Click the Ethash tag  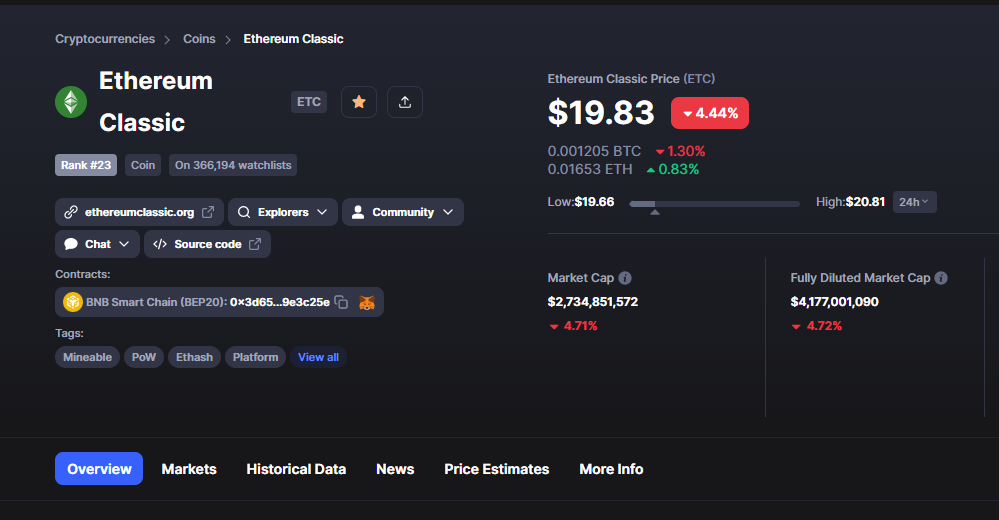(x=194, y=357)
